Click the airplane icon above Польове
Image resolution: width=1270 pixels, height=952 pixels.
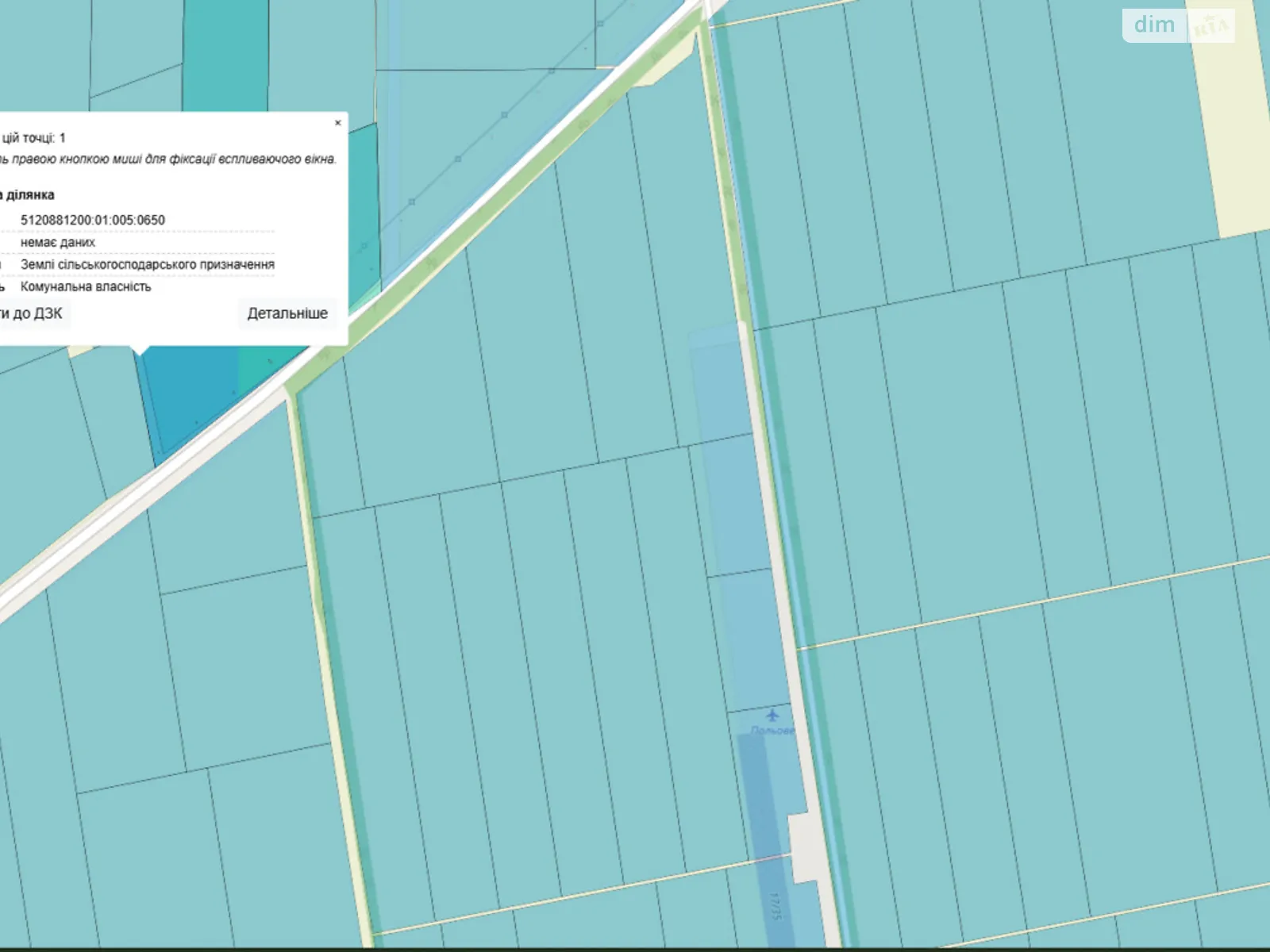point(772,715)
